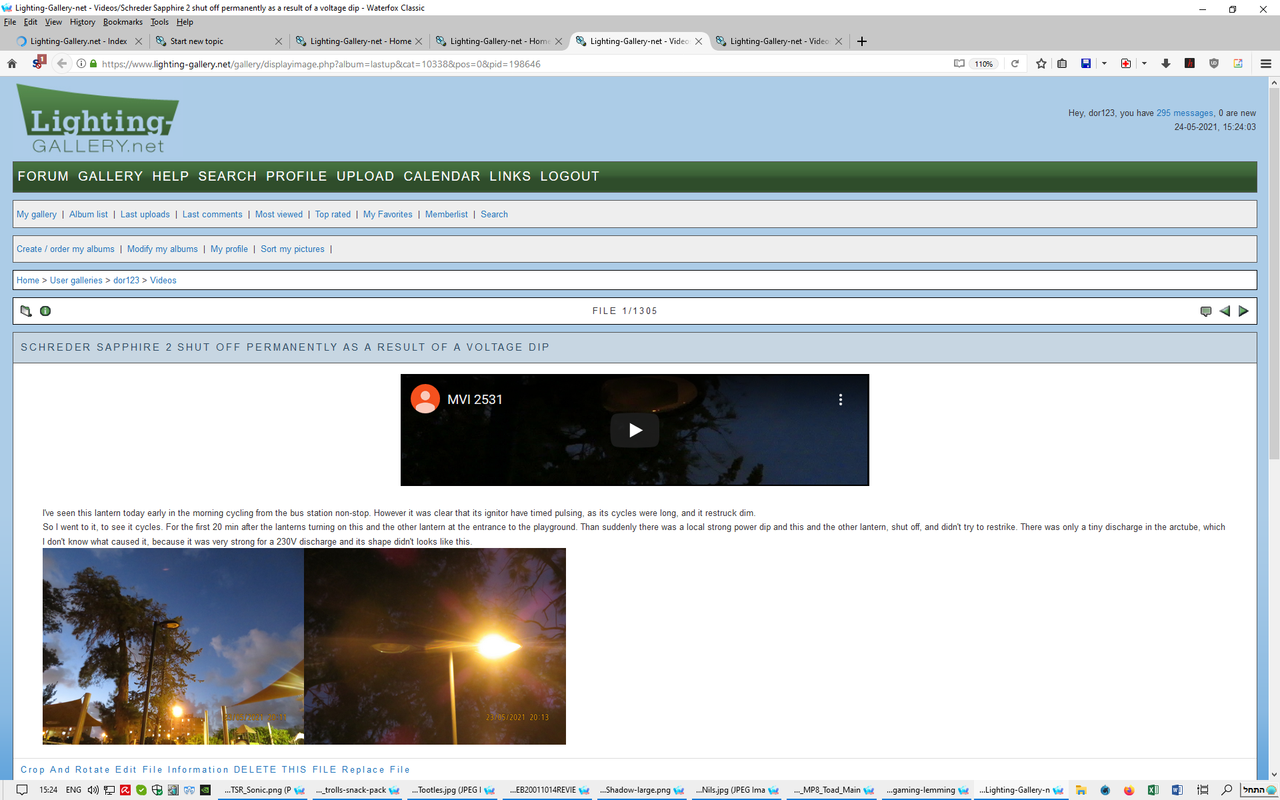Screen dimensions: 1280x800
Task: Click 'DELETE THIS FILE' link
Action: pos(285,770)
